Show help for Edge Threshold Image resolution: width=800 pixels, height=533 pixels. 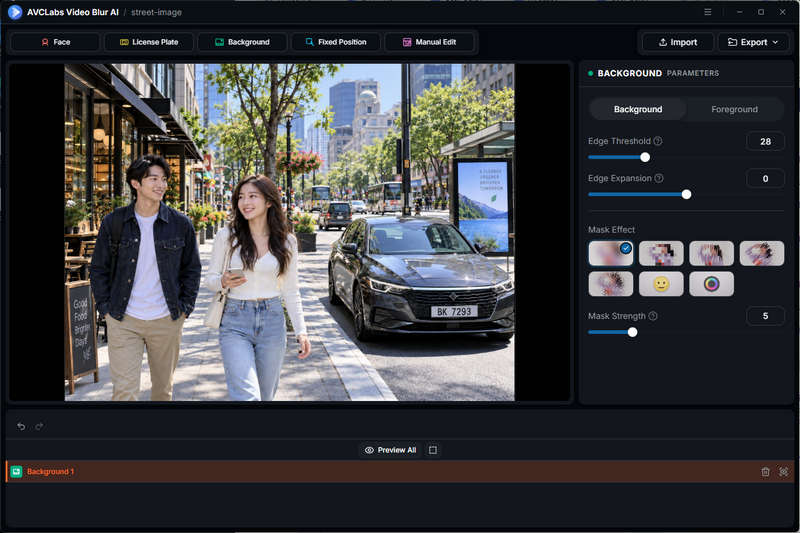click(658, 141)
